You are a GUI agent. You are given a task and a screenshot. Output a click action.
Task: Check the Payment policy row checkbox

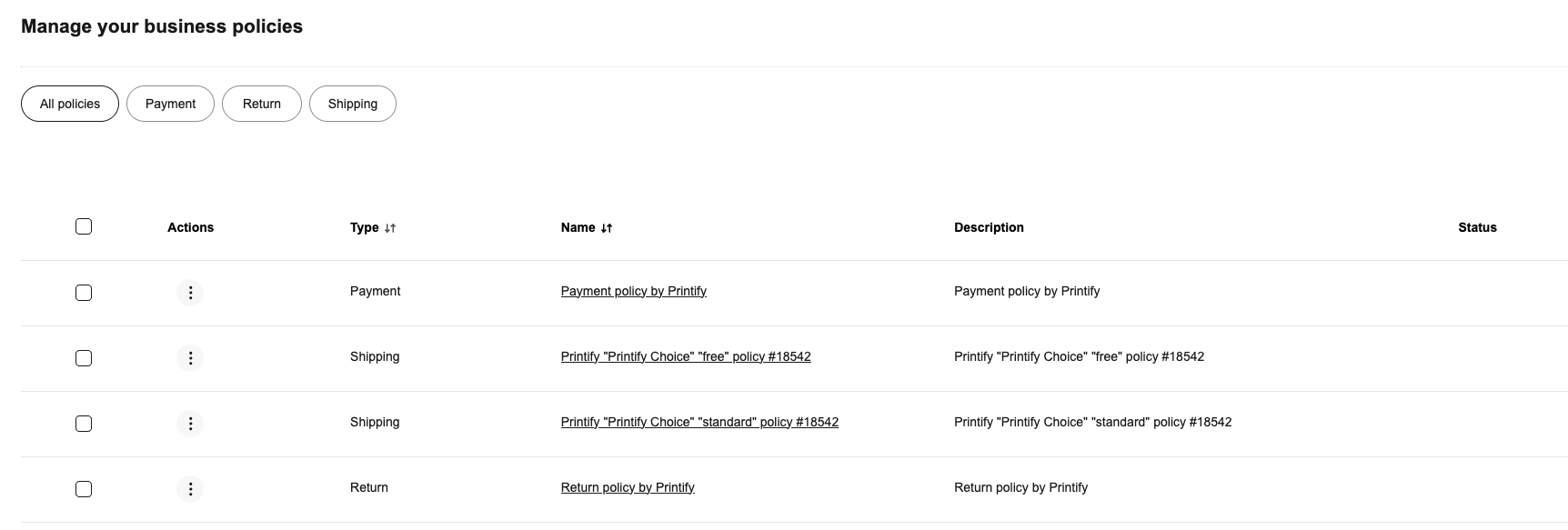pos(83,293)
